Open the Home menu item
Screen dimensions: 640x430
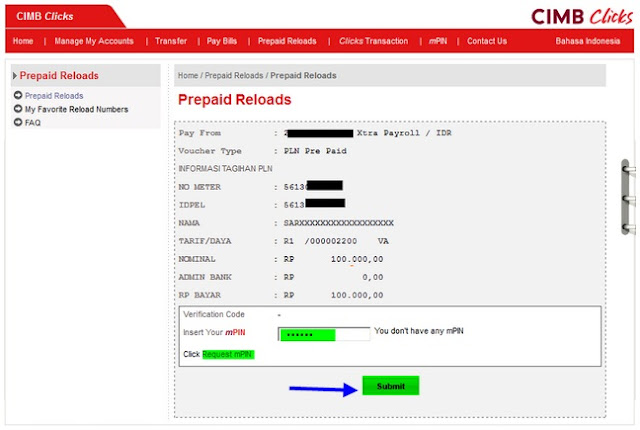[23, 41]
